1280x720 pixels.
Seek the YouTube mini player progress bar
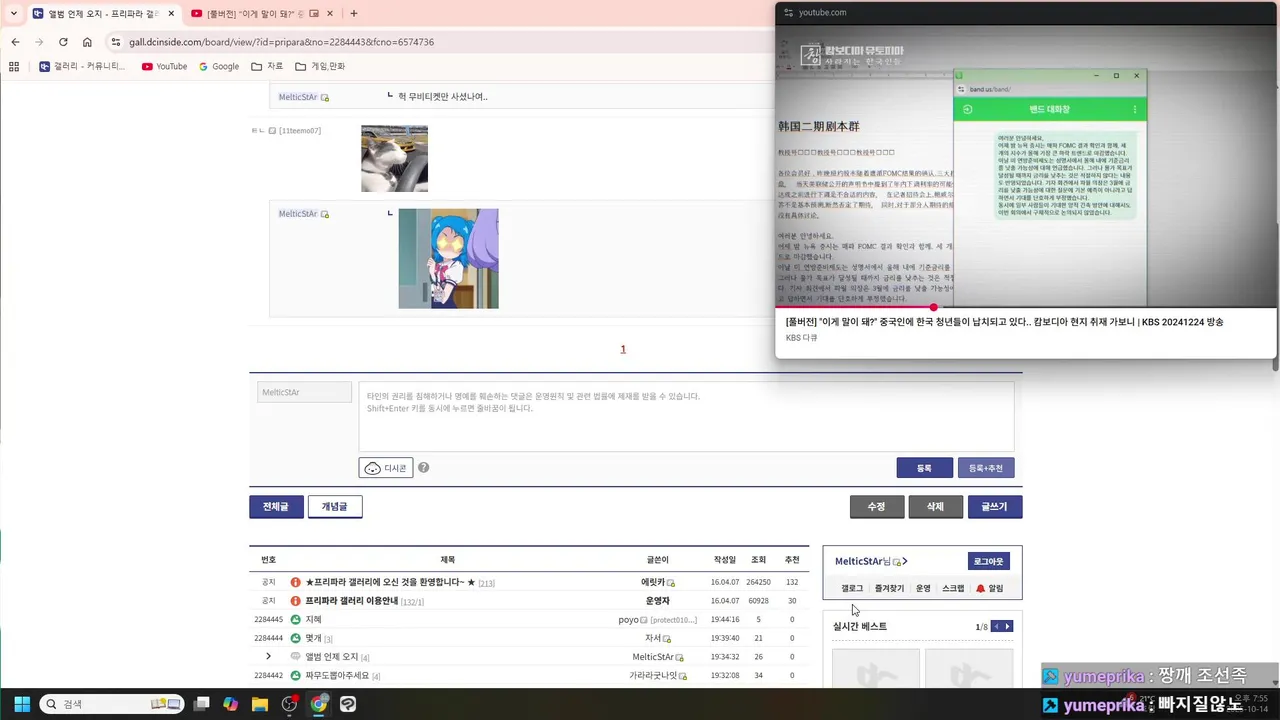[x=1025, y=308]
